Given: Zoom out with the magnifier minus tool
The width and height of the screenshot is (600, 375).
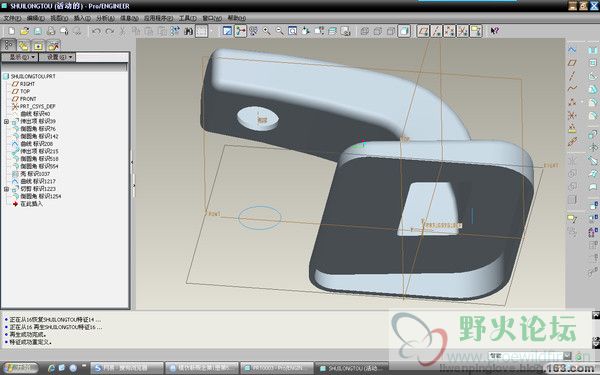Looking at the screenshot, I should [280, 31].
